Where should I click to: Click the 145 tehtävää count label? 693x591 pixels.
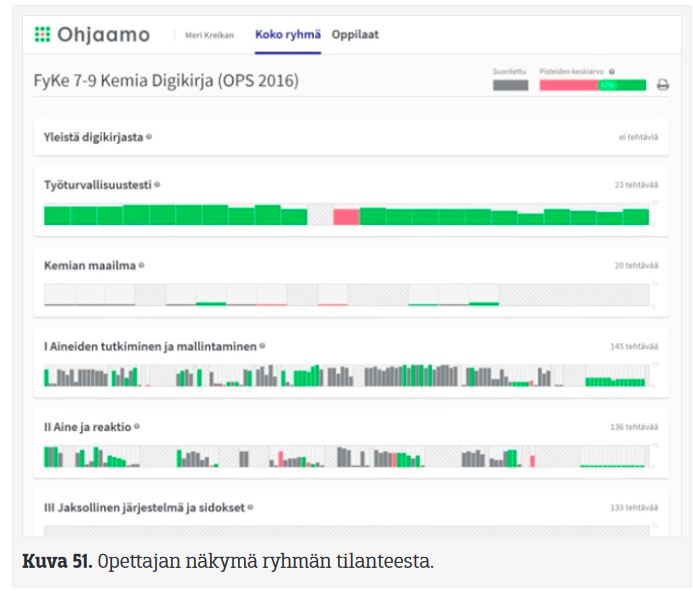(x=634, y=346)
